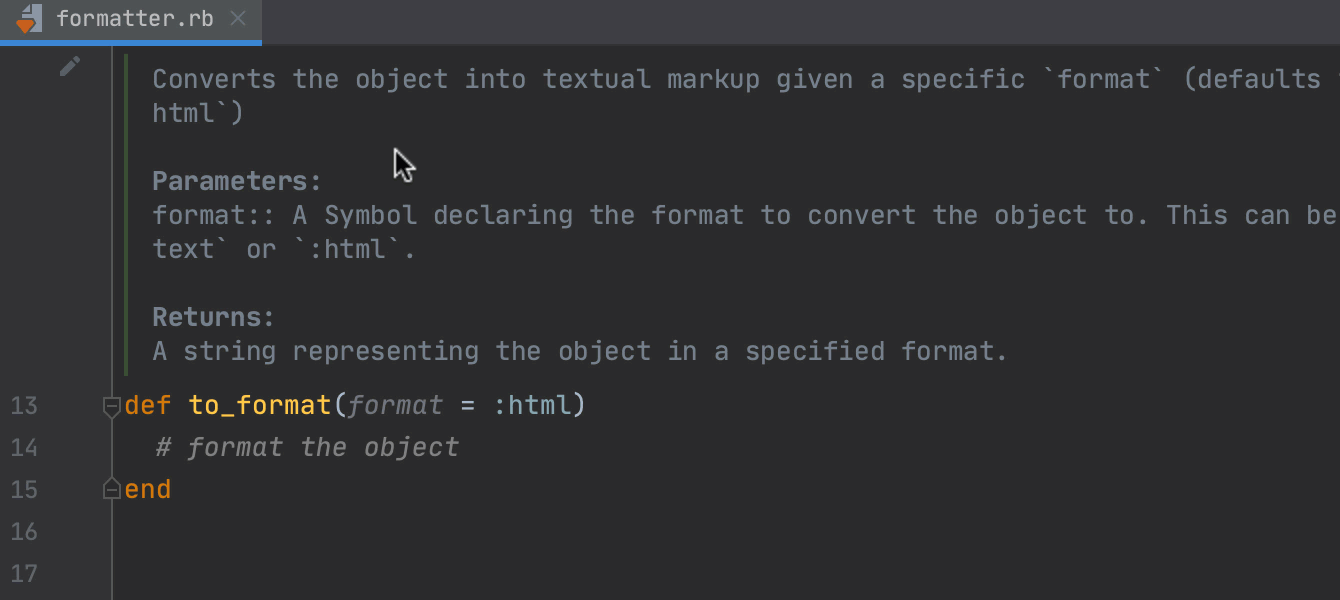The width and height of the screenshot is (1340, 600).
Task: Collapse the def to_format fold marker
Action: (112, 406)
